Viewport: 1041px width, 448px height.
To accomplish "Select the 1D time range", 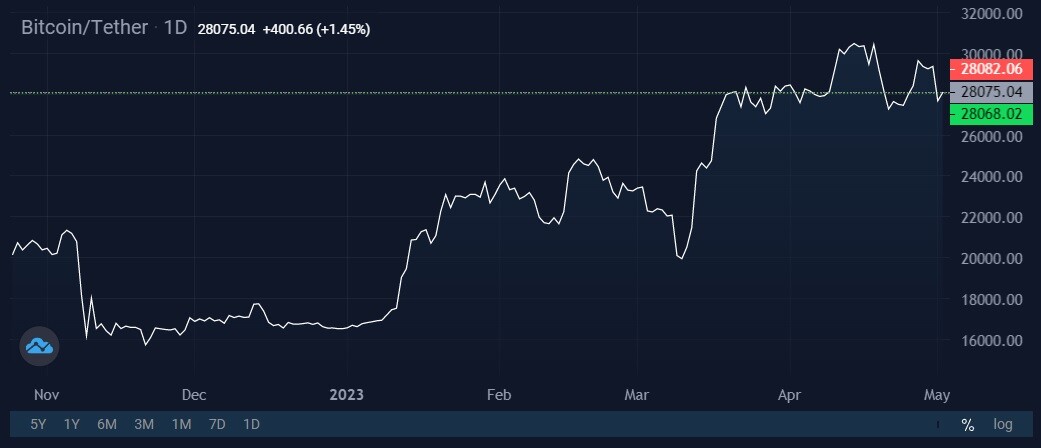I will (251, 425).
